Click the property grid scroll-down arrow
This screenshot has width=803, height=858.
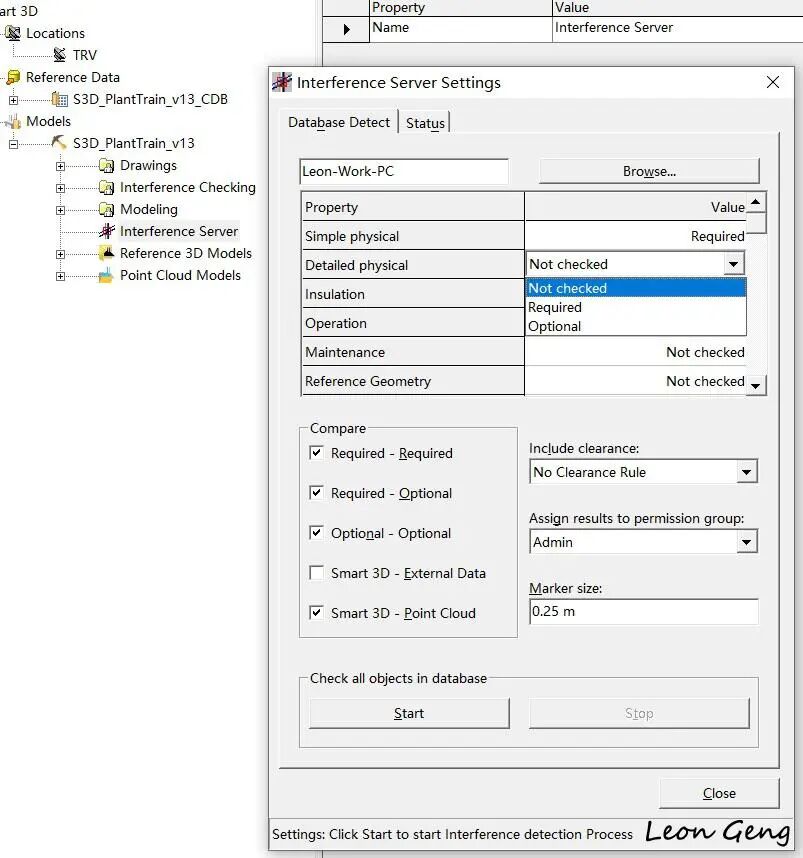[756, 386]
